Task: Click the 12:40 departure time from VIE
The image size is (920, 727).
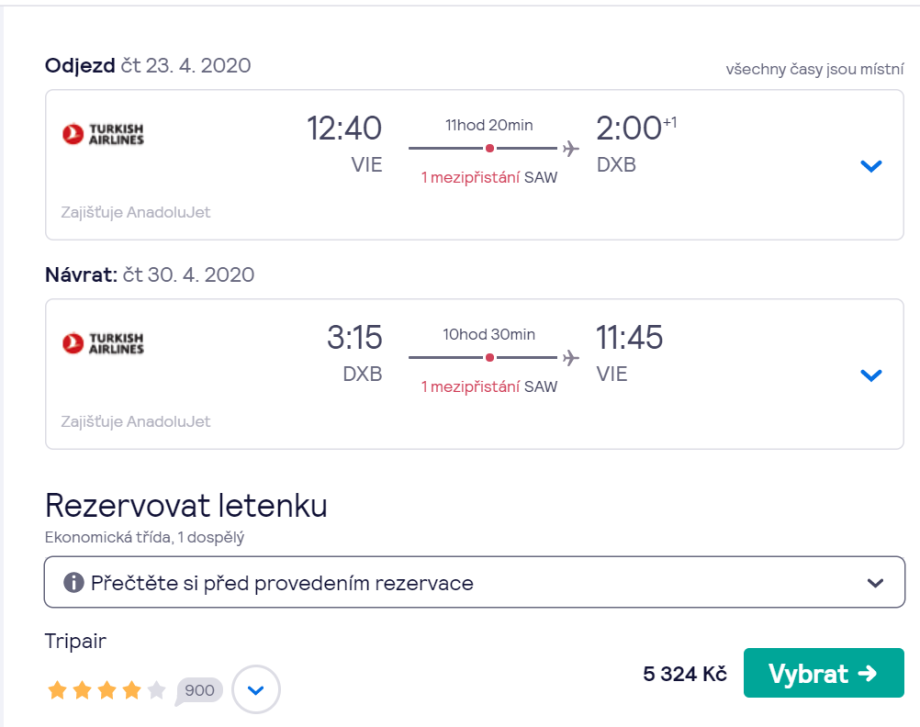Action: coord(344,129)
